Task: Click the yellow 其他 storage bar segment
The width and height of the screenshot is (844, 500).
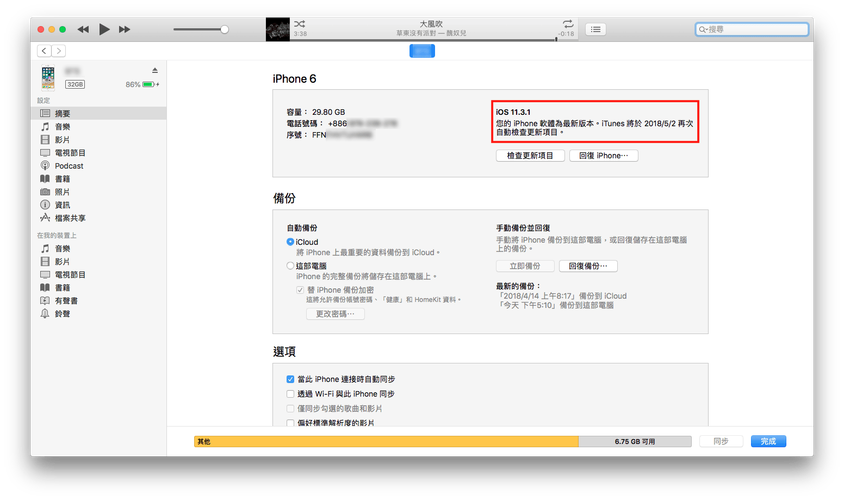Action: click(386, 441)
